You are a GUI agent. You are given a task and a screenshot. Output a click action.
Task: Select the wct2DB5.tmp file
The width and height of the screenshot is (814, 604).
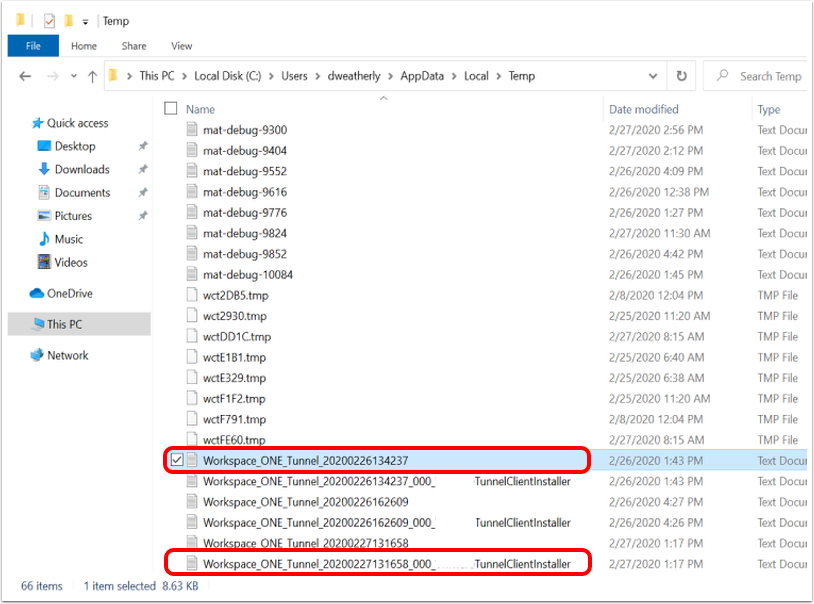235,295
